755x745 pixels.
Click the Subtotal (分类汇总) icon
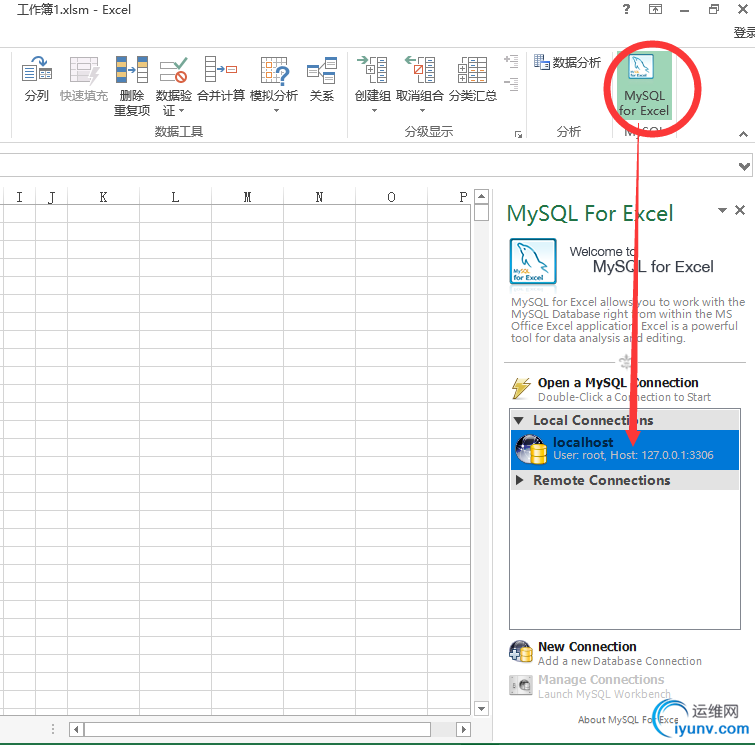coord(472,70)
